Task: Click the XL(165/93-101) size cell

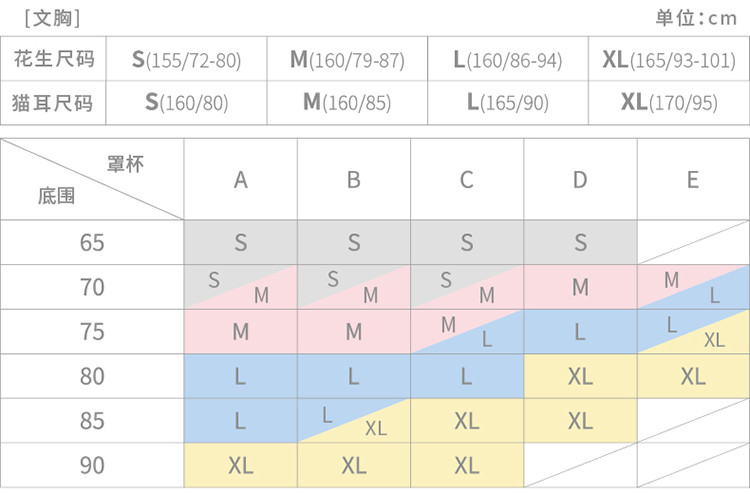Action: tap(669, 60)
